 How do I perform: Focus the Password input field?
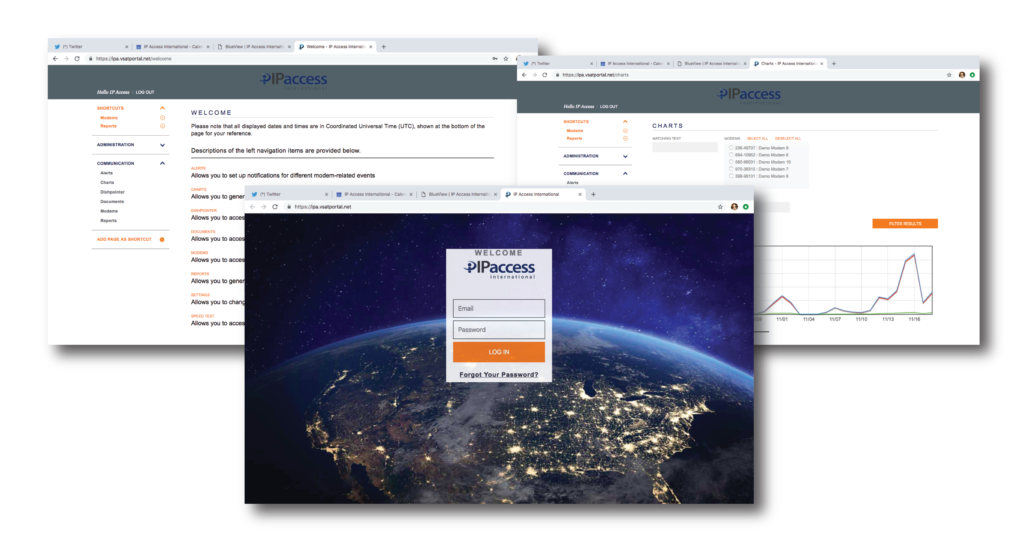coord(498,330)
